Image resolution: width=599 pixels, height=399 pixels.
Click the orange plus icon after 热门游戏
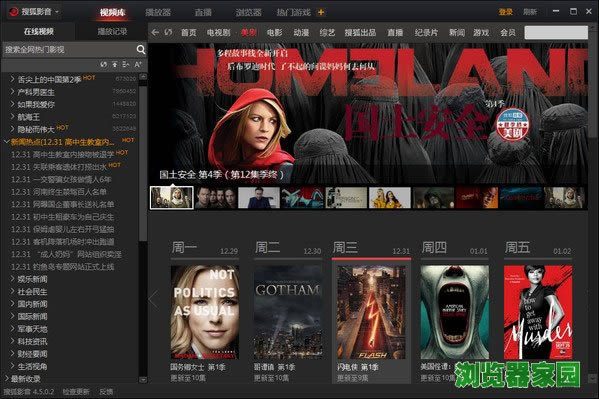321,12
